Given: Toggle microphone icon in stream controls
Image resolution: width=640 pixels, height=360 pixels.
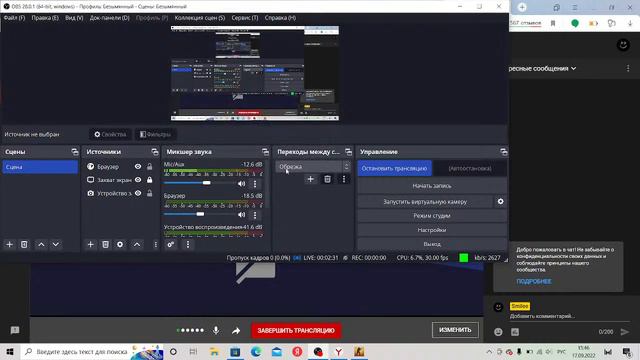Looking at the screenshot, I should (x=216, y=331).
